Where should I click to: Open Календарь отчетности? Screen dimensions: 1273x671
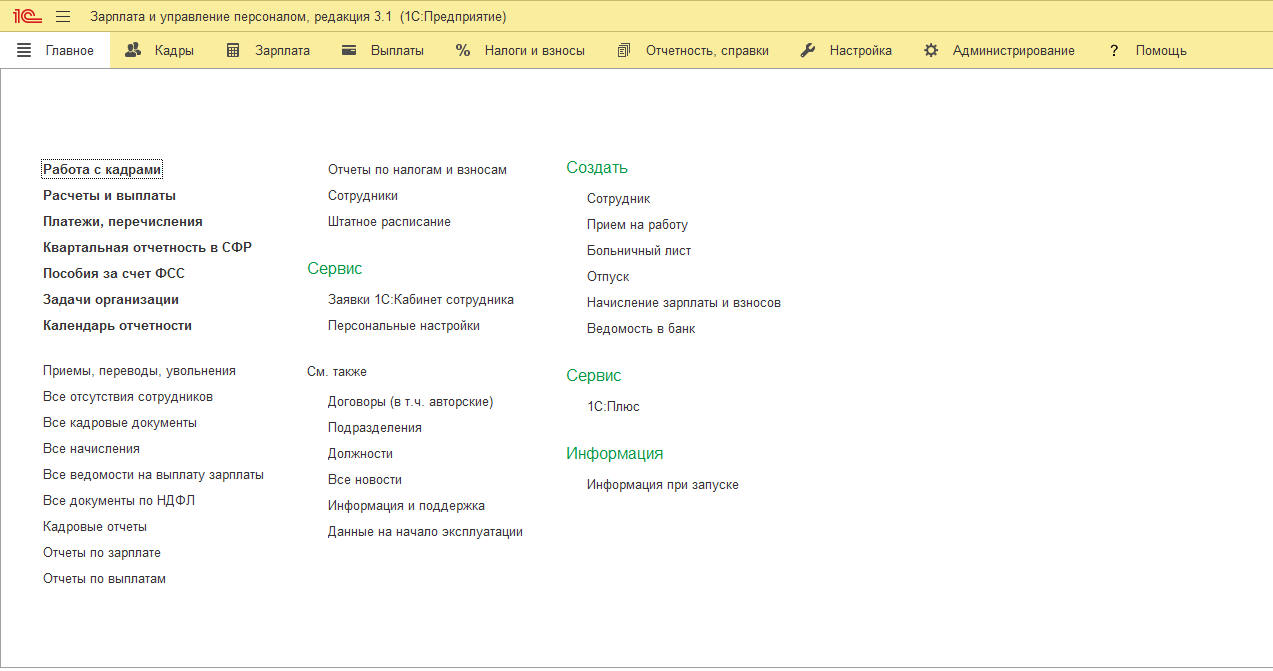(x=117, y=326)
